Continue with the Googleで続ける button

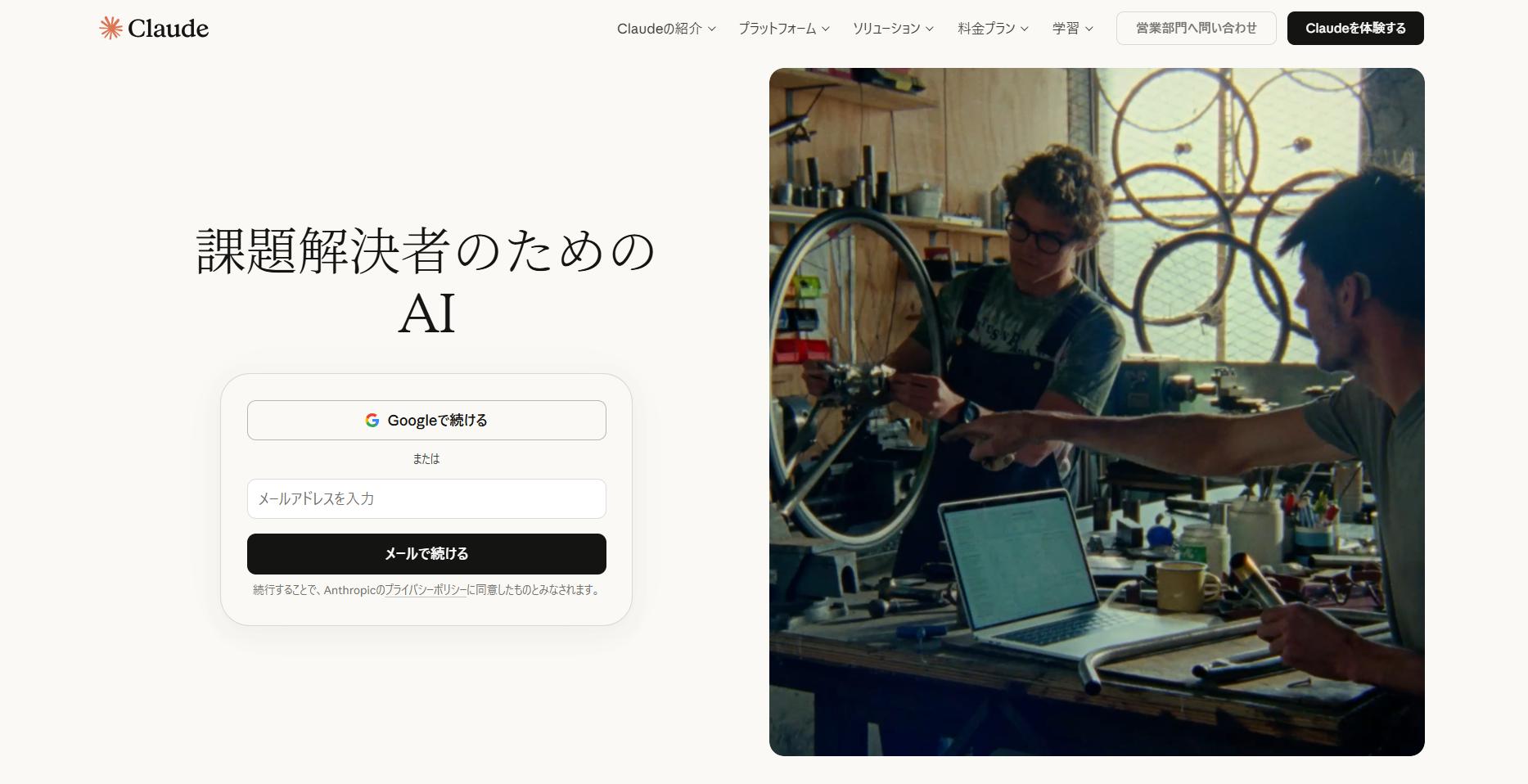[x=426, y=421]
